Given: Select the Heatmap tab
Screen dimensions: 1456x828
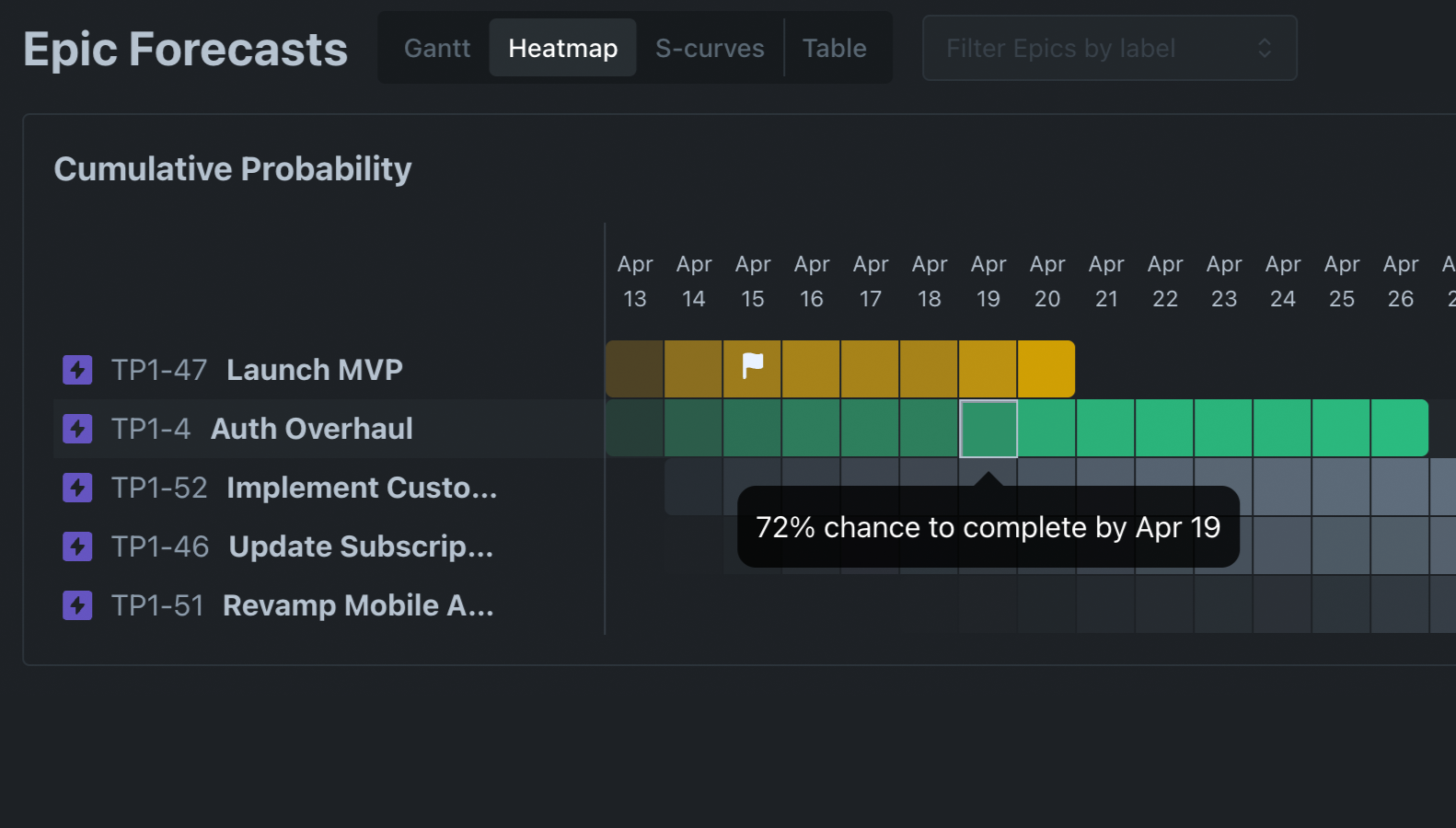Looking at the screenshot, I should pyautogui.click(x=562, y=48).
